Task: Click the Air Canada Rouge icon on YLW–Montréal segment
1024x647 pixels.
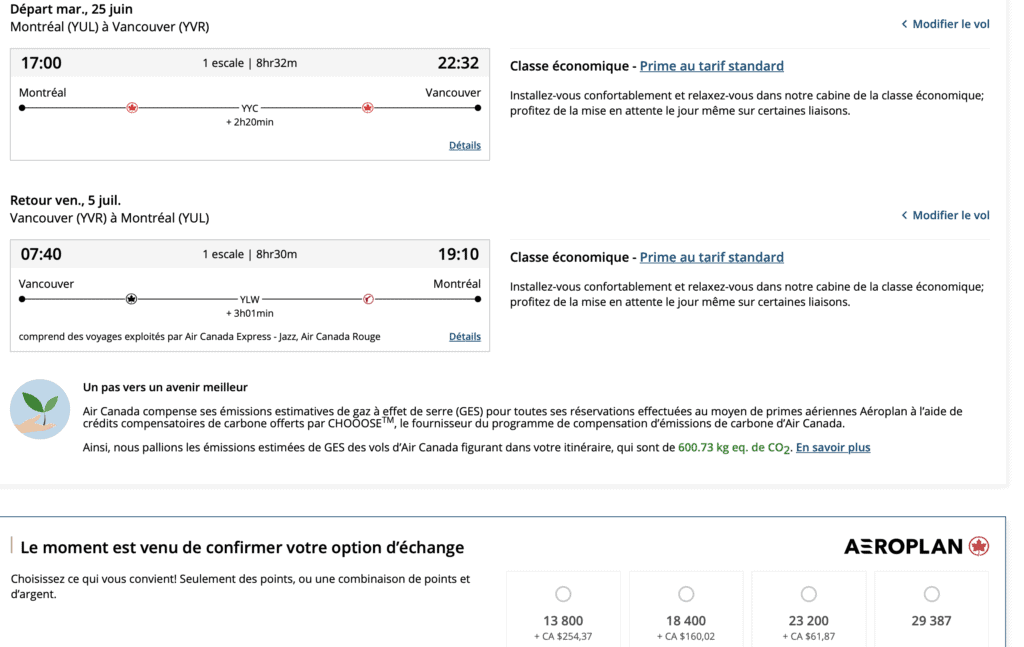Action: coord(367,298)
